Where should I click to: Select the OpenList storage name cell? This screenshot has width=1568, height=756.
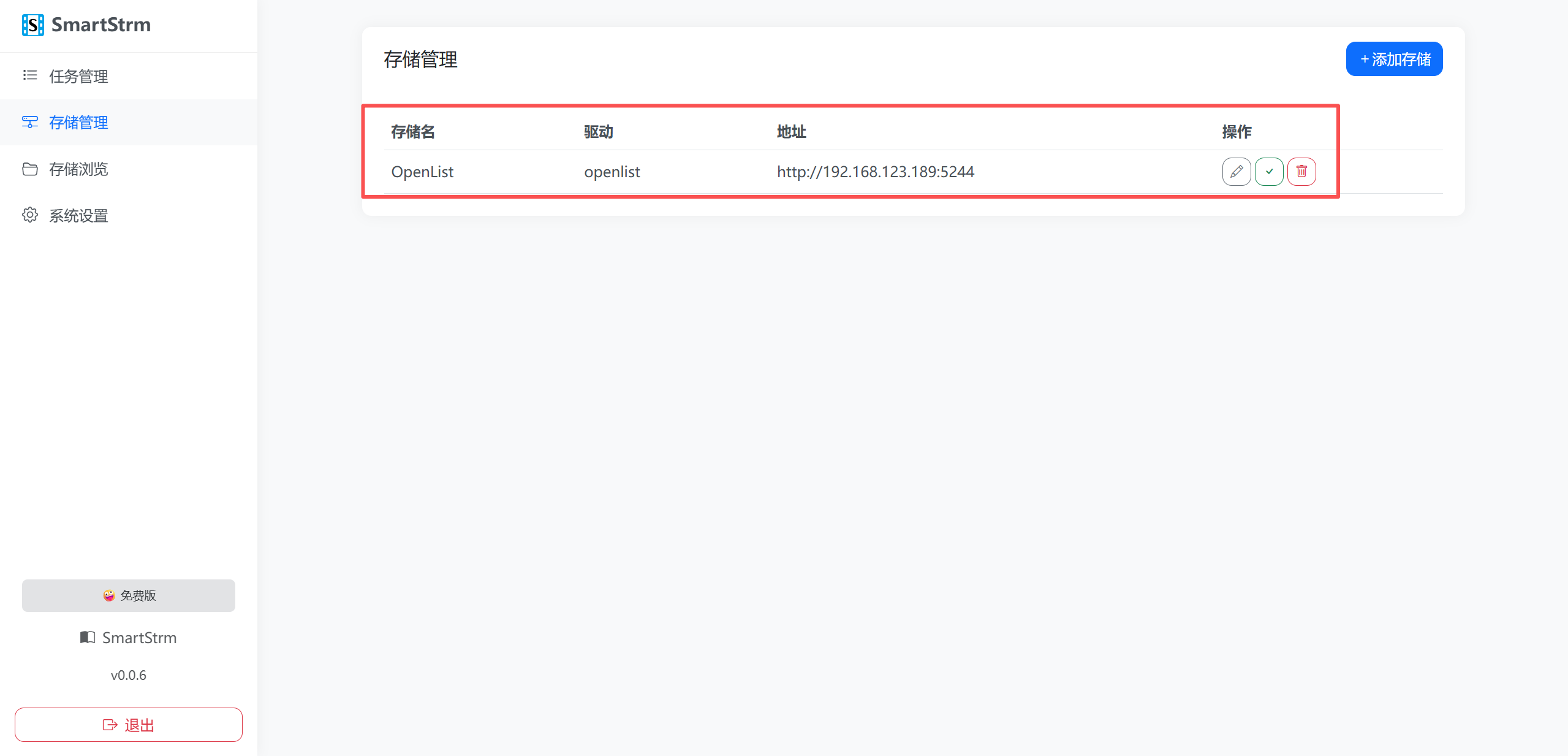pyautogui.click(x=422, y=172)
